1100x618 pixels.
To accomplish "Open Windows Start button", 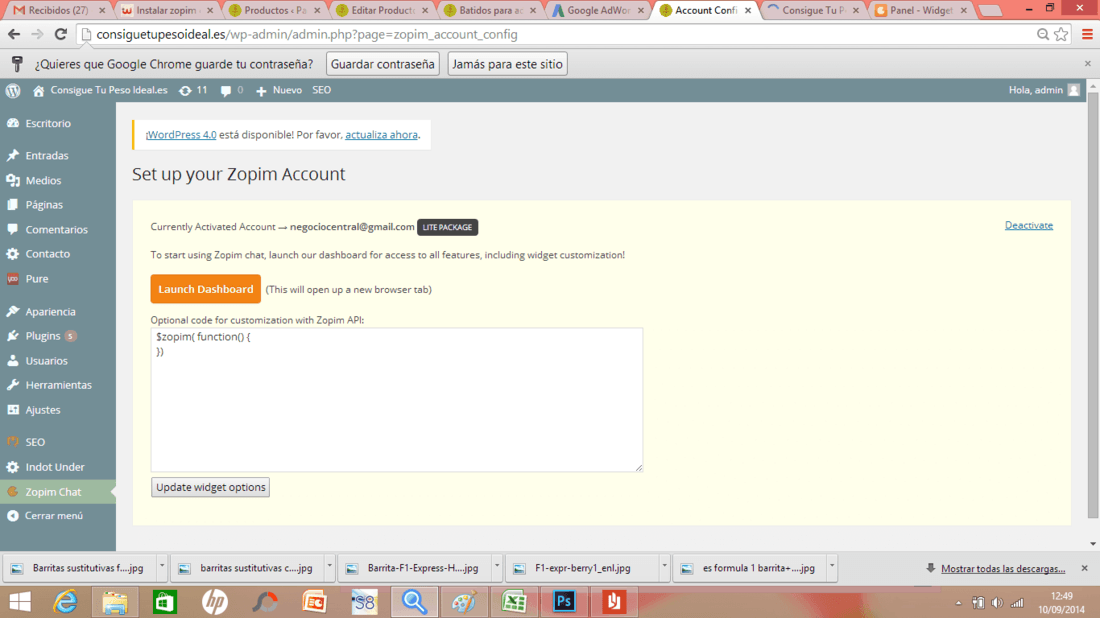I will coord(20,602).
